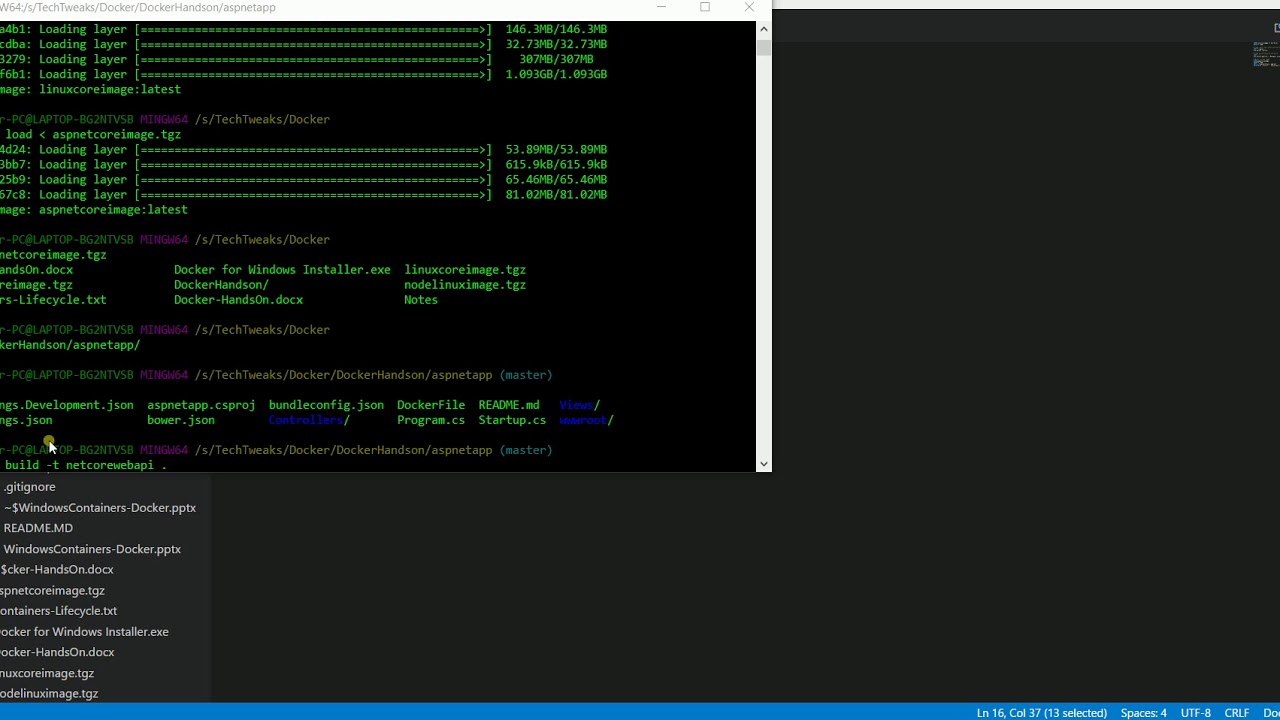Image resolution: width=1280 pixels, height=720 pixels.
Task: Click the Ln 16, Col 37 status indicator
Action: [1042, 713]
